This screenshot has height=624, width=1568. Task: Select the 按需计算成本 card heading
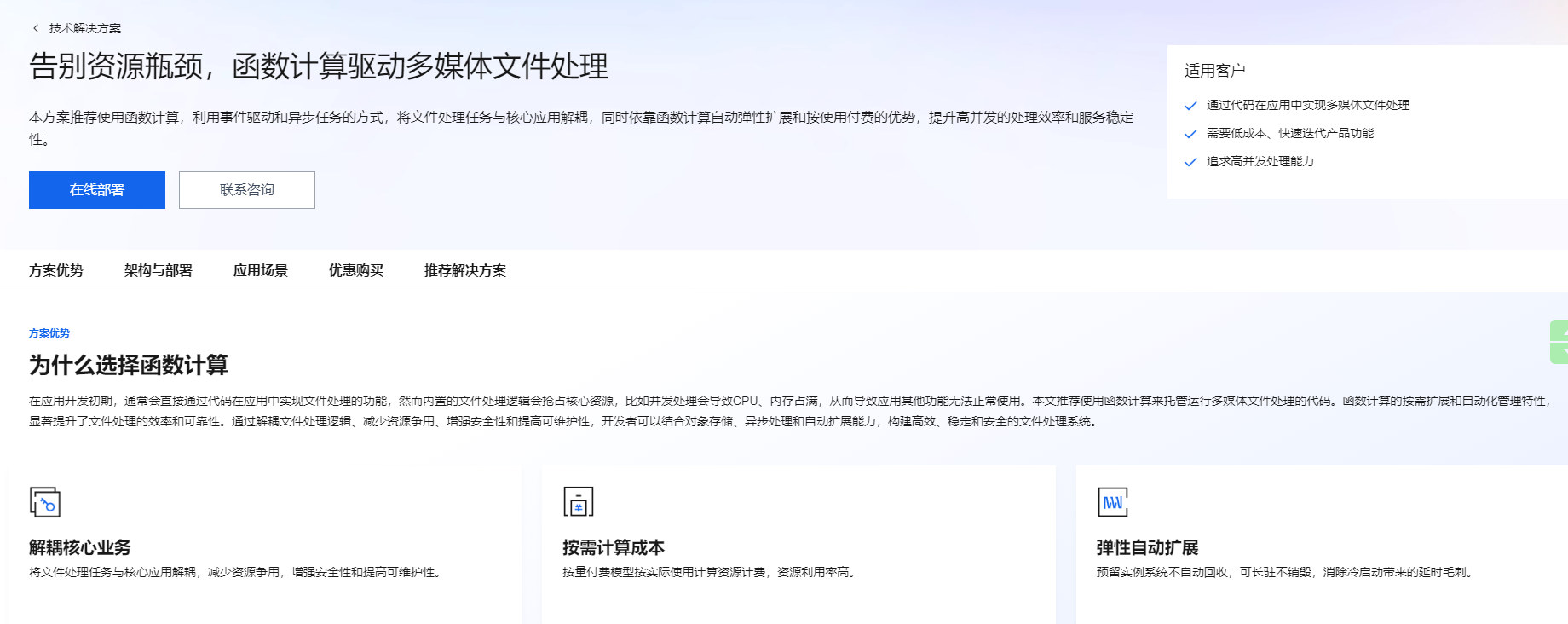click(614, 547)
